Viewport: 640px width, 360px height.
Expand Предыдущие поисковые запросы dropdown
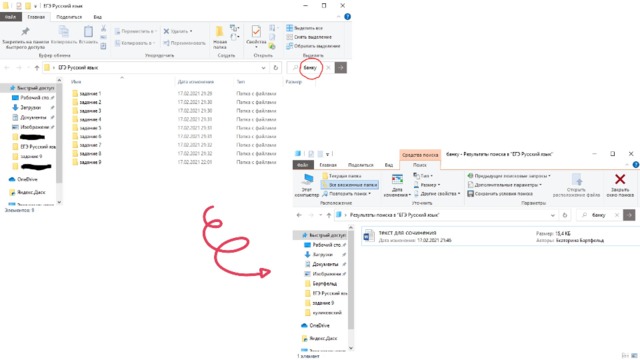509,176
